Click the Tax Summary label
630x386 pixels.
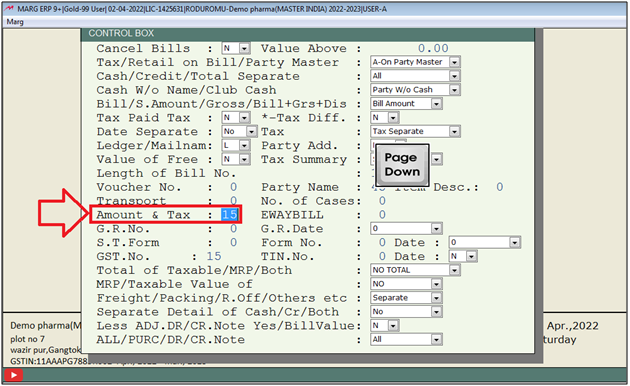point(304,159)
